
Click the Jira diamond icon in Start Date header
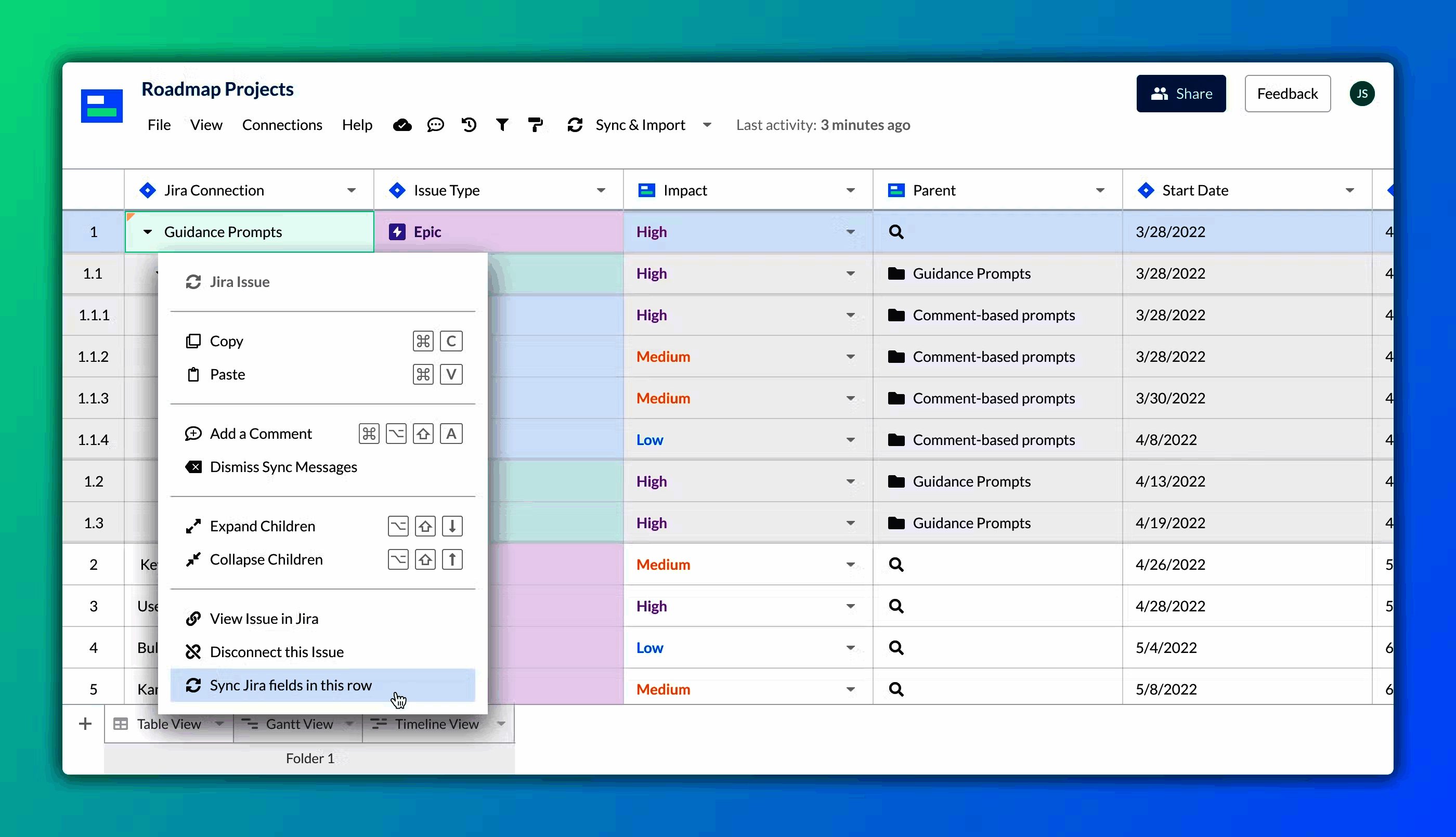[1146, 190]
